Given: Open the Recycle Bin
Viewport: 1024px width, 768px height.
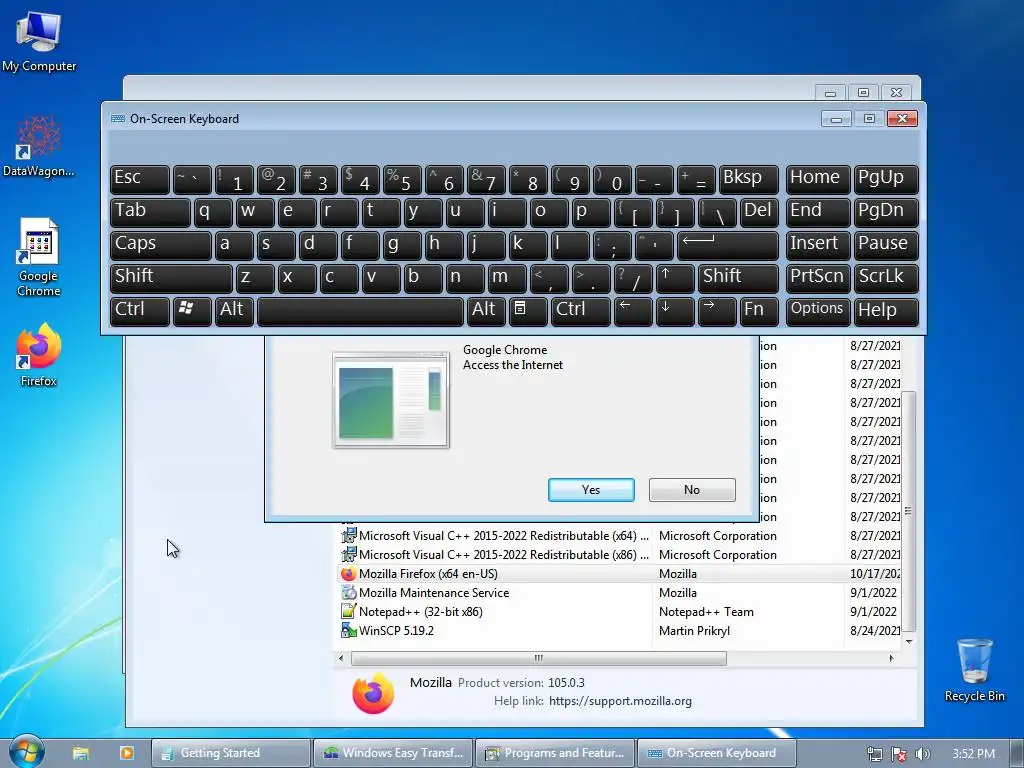Looking at the screenshot, I should pos(974,670).
